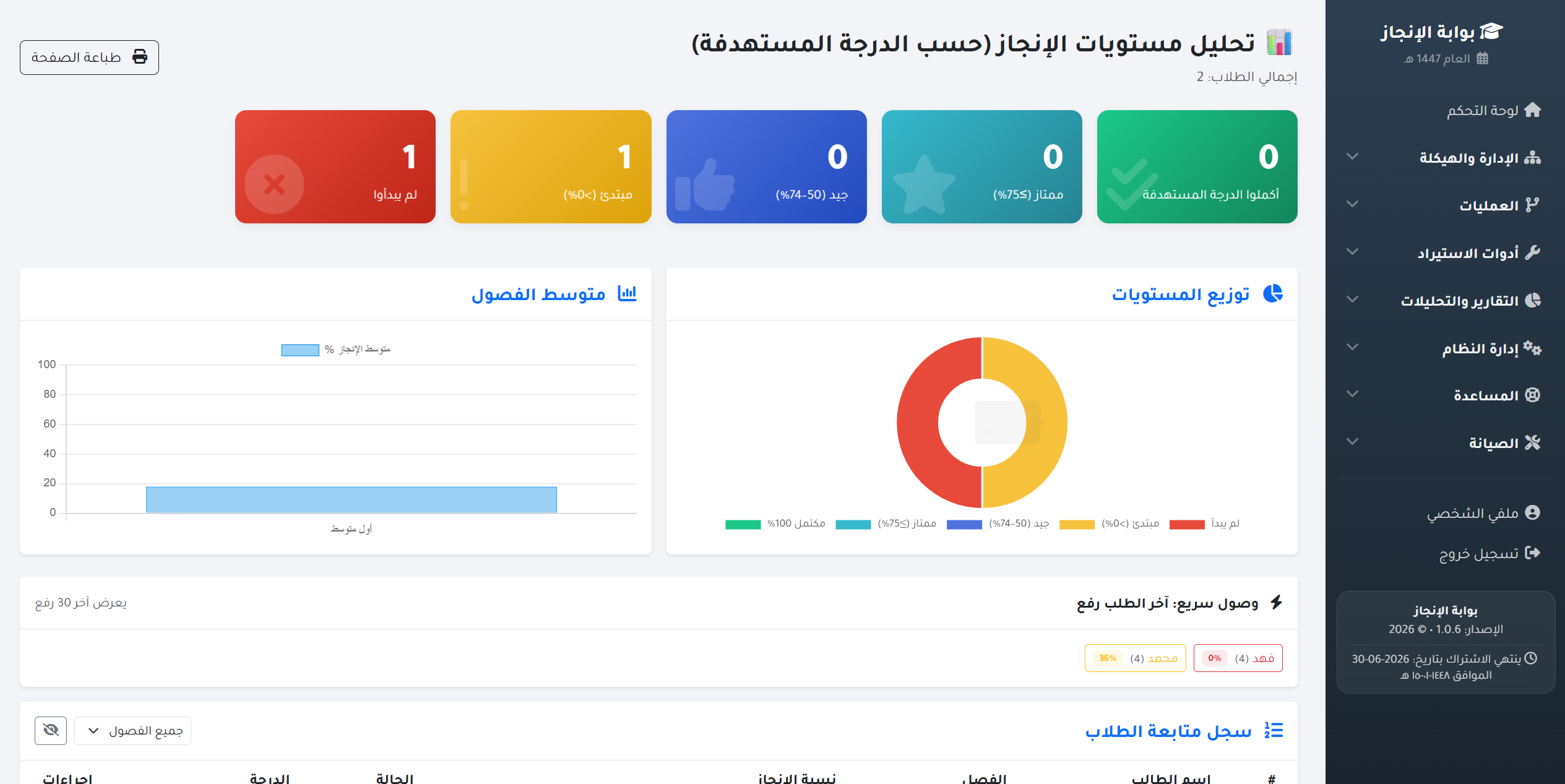Click the graduation cap logo icon
This screenshot has height=784, width=1565.
click(1491, 32)
